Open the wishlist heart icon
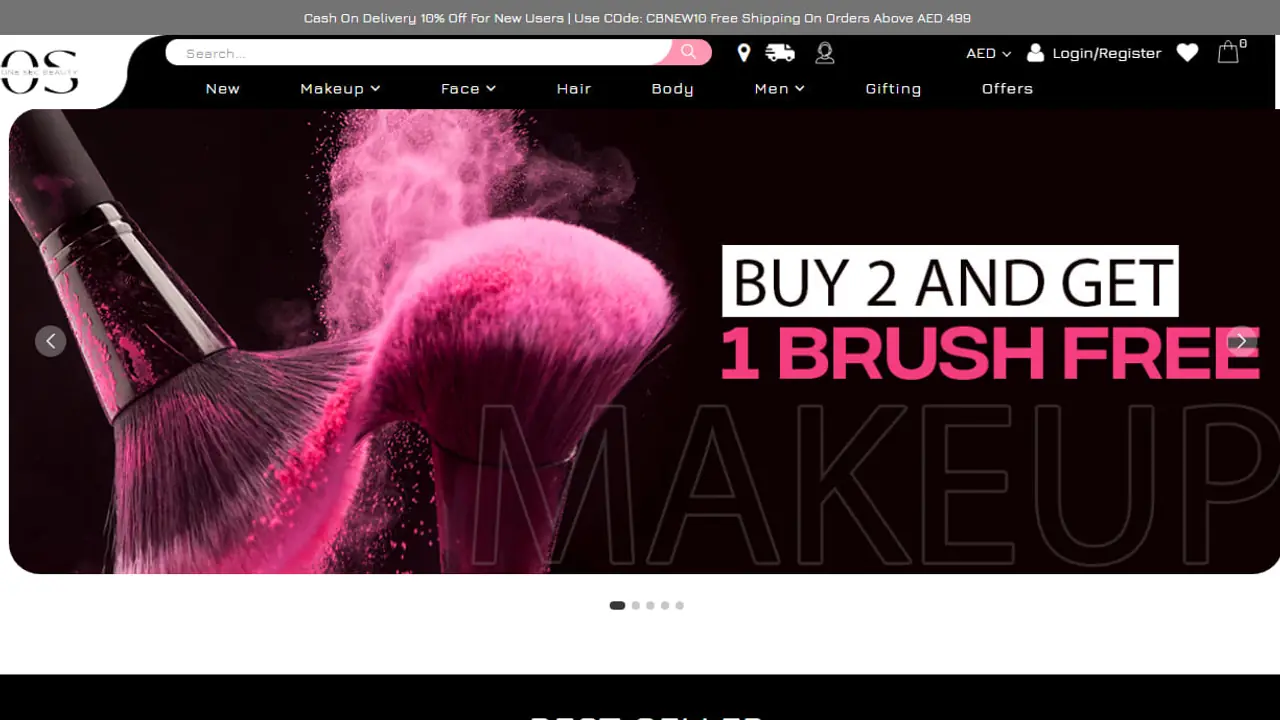 (x=1187, y=53)
